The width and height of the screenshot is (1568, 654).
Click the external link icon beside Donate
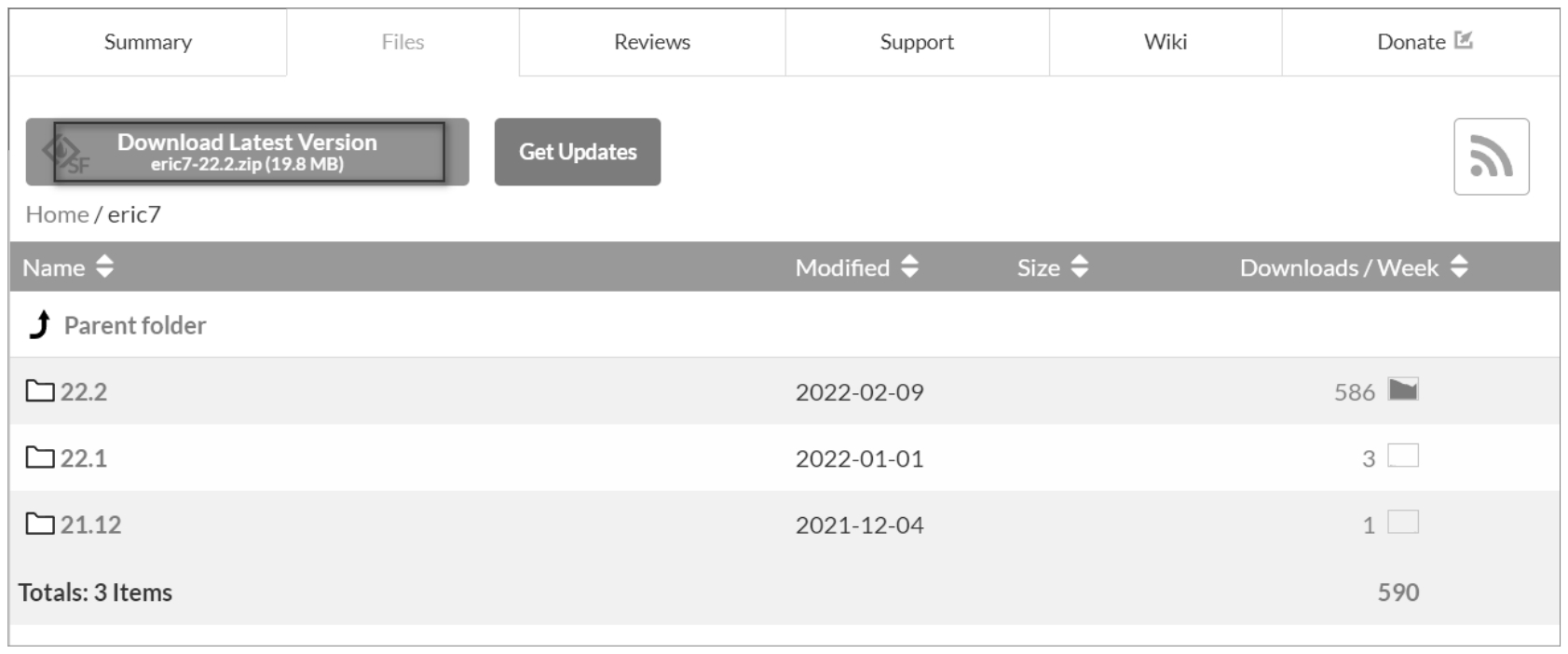[1464, 40]
